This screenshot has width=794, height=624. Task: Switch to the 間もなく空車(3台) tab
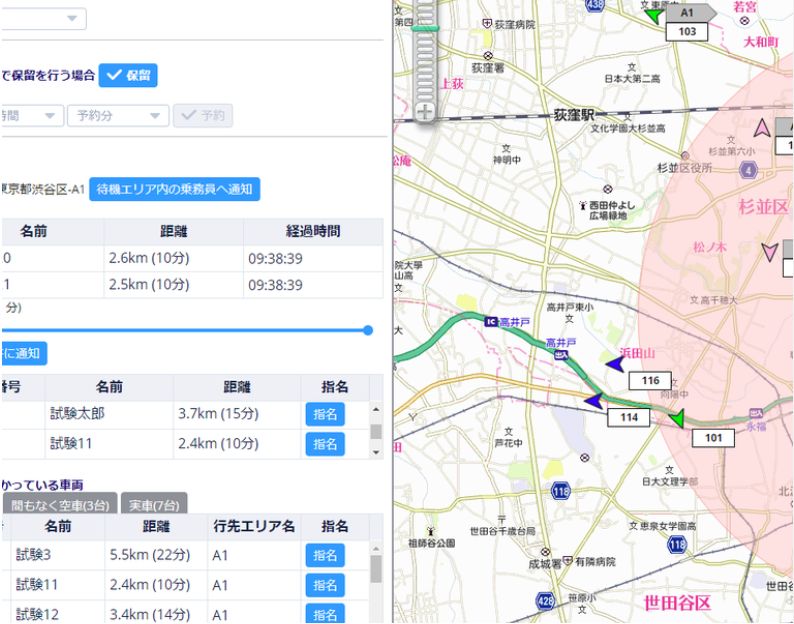(x=60, y=504)
